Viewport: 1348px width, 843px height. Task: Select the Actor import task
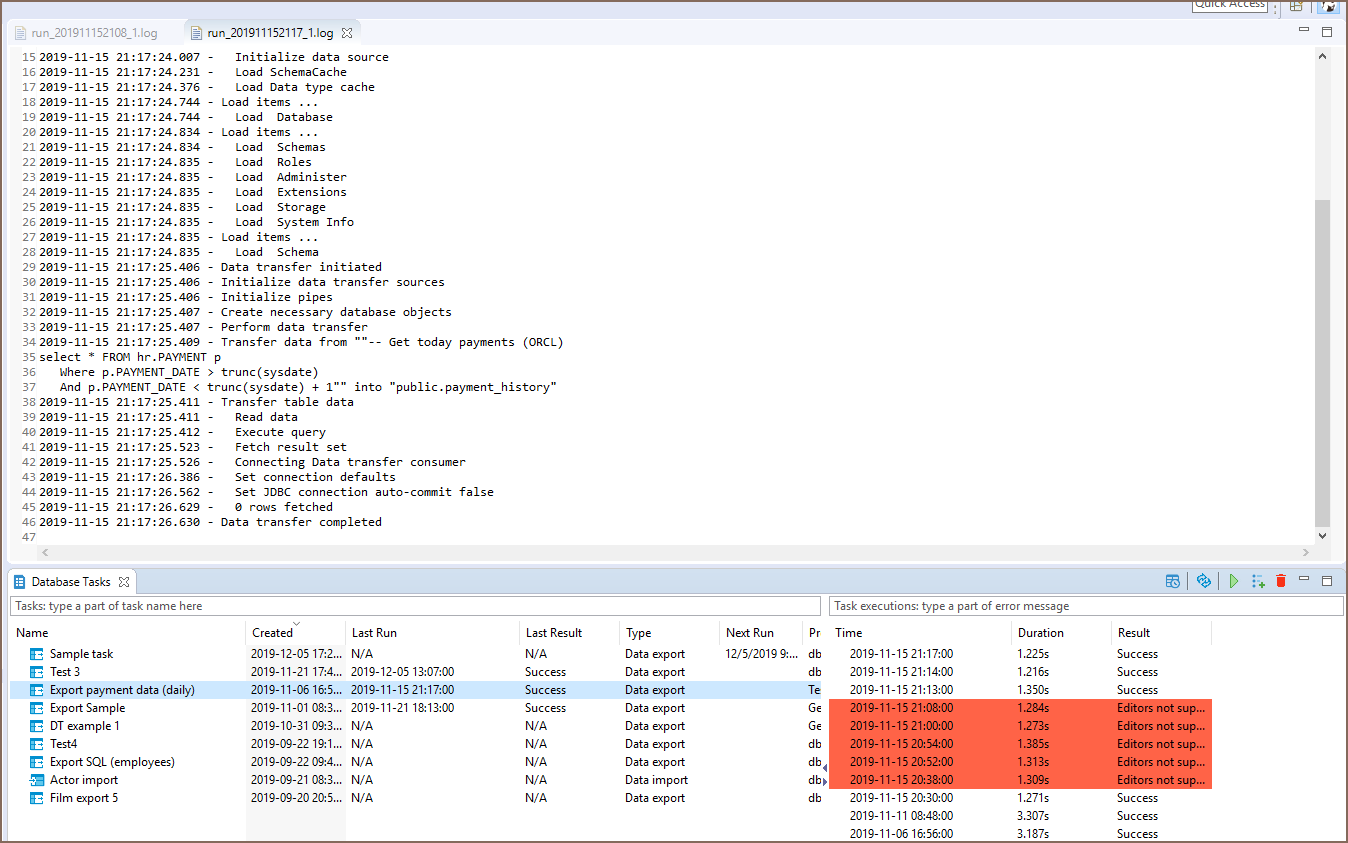coord(84,780)
